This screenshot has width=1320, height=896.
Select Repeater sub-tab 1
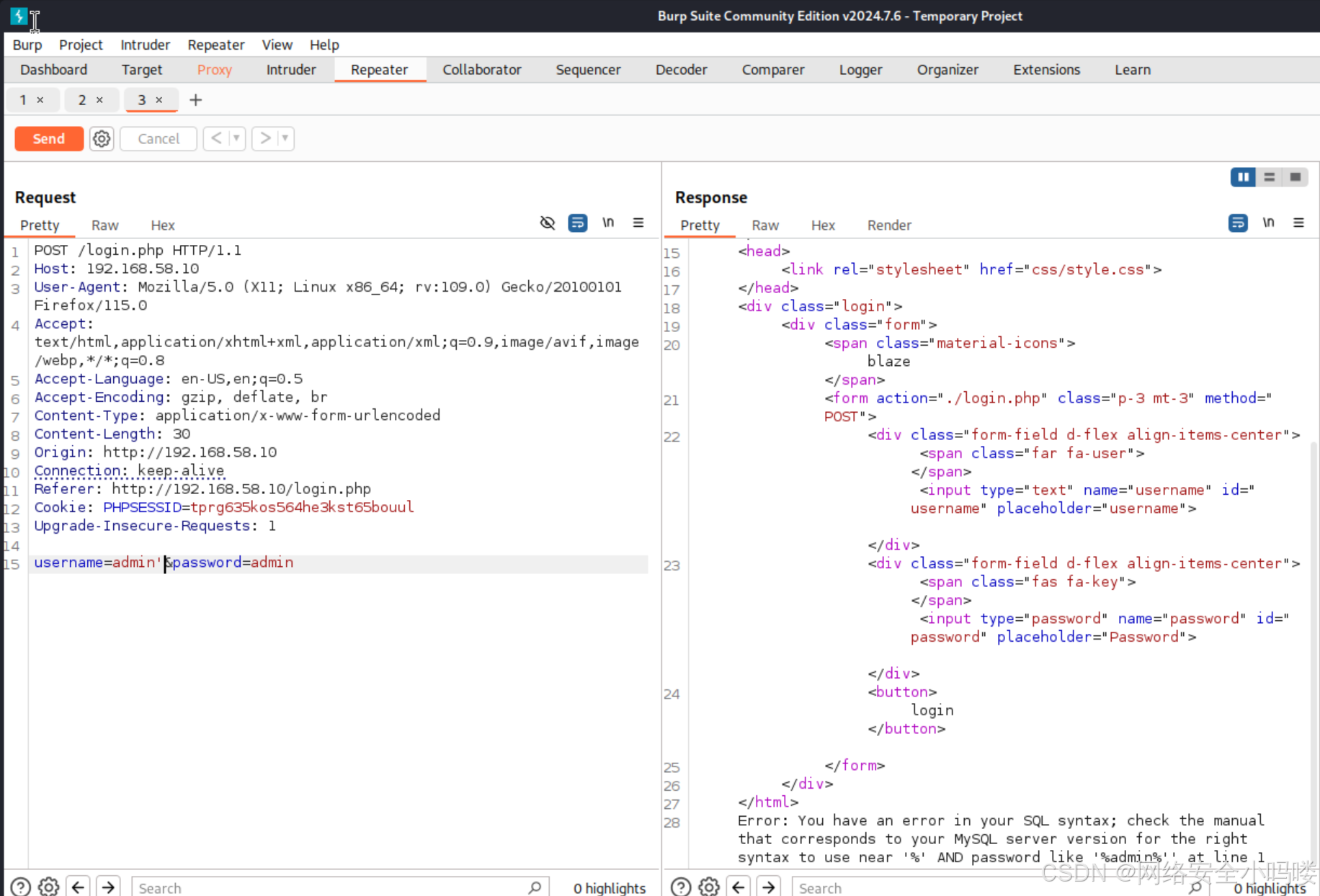pyautogui.click(x=23, y=100)
